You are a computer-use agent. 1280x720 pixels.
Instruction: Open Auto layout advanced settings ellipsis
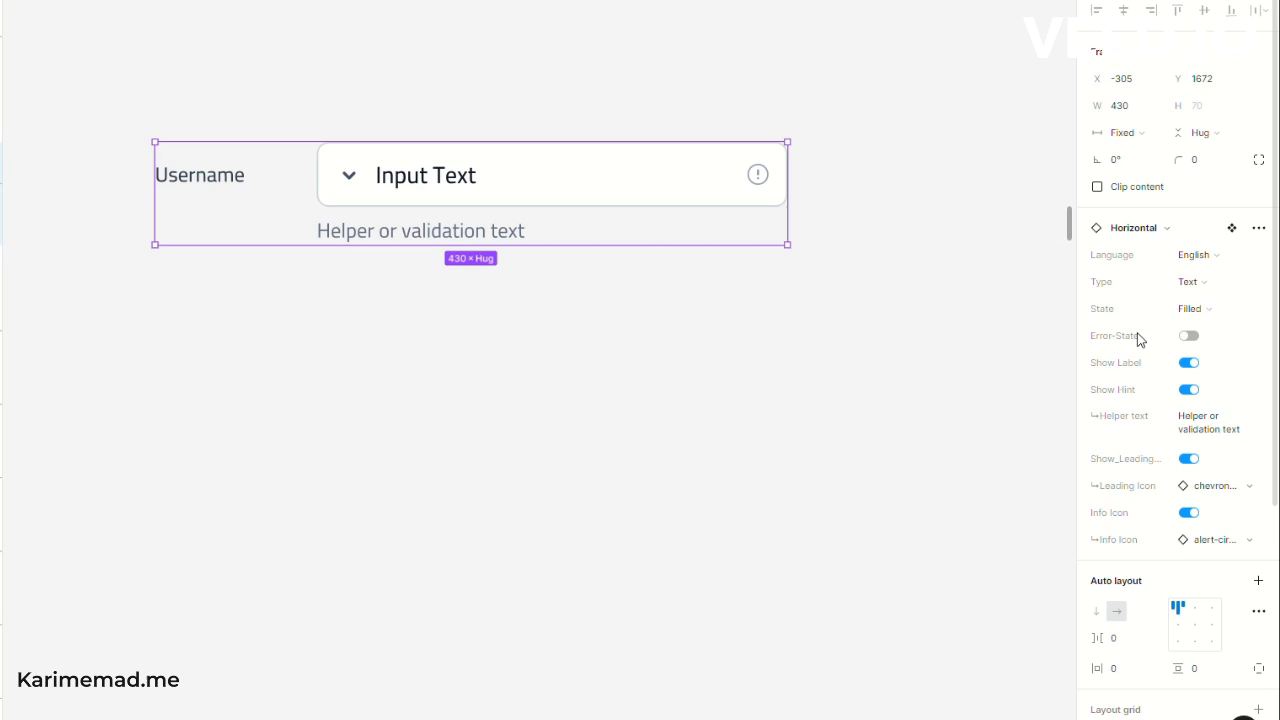point(1259,611)
